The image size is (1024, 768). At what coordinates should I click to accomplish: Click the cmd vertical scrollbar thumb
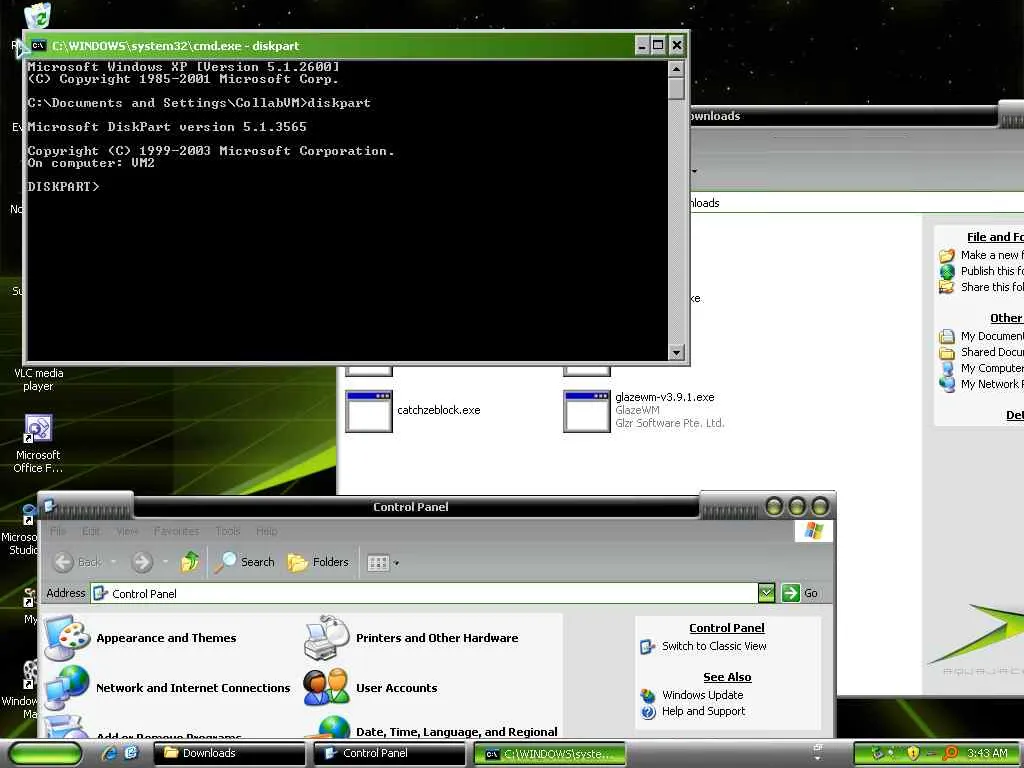(676, 88)
